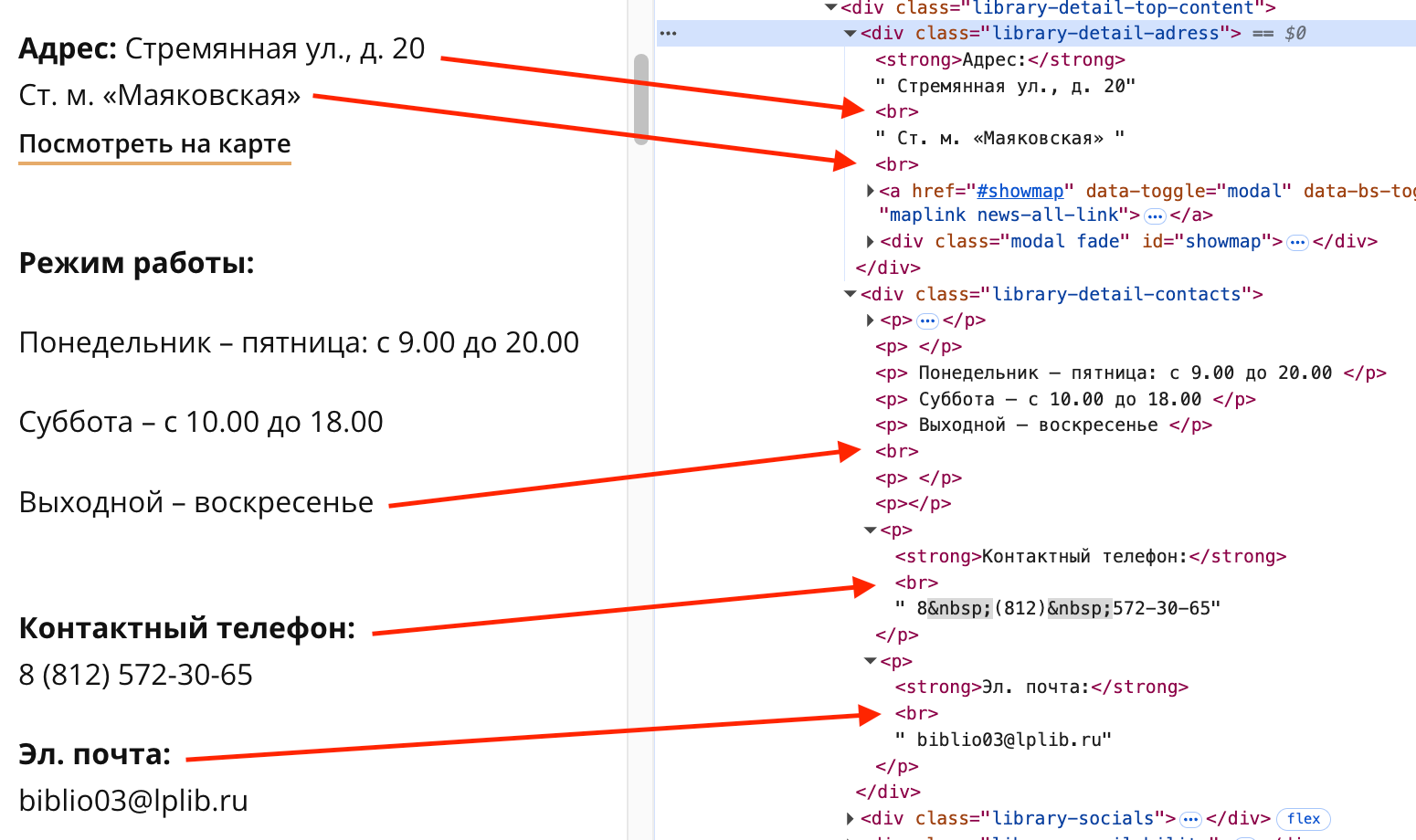Click ellipsis badge inside the #showmap anchor tag

pos(1155,216)
